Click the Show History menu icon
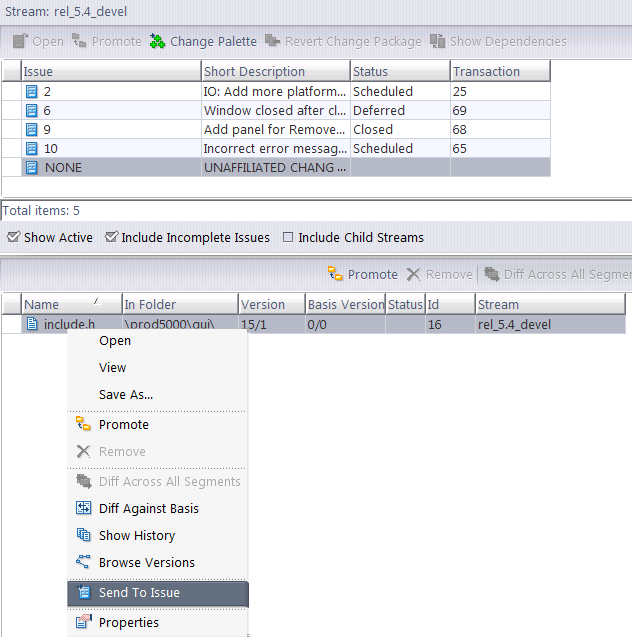The width and height of the screenshot is (632, 637). click(x=84, y=535)
